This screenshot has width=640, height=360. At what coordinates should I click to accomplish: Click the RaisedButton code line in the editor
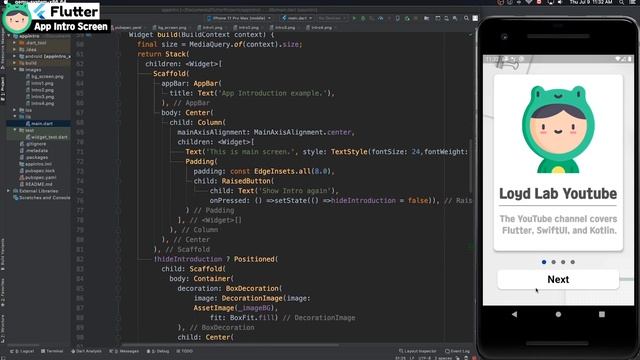233,181
